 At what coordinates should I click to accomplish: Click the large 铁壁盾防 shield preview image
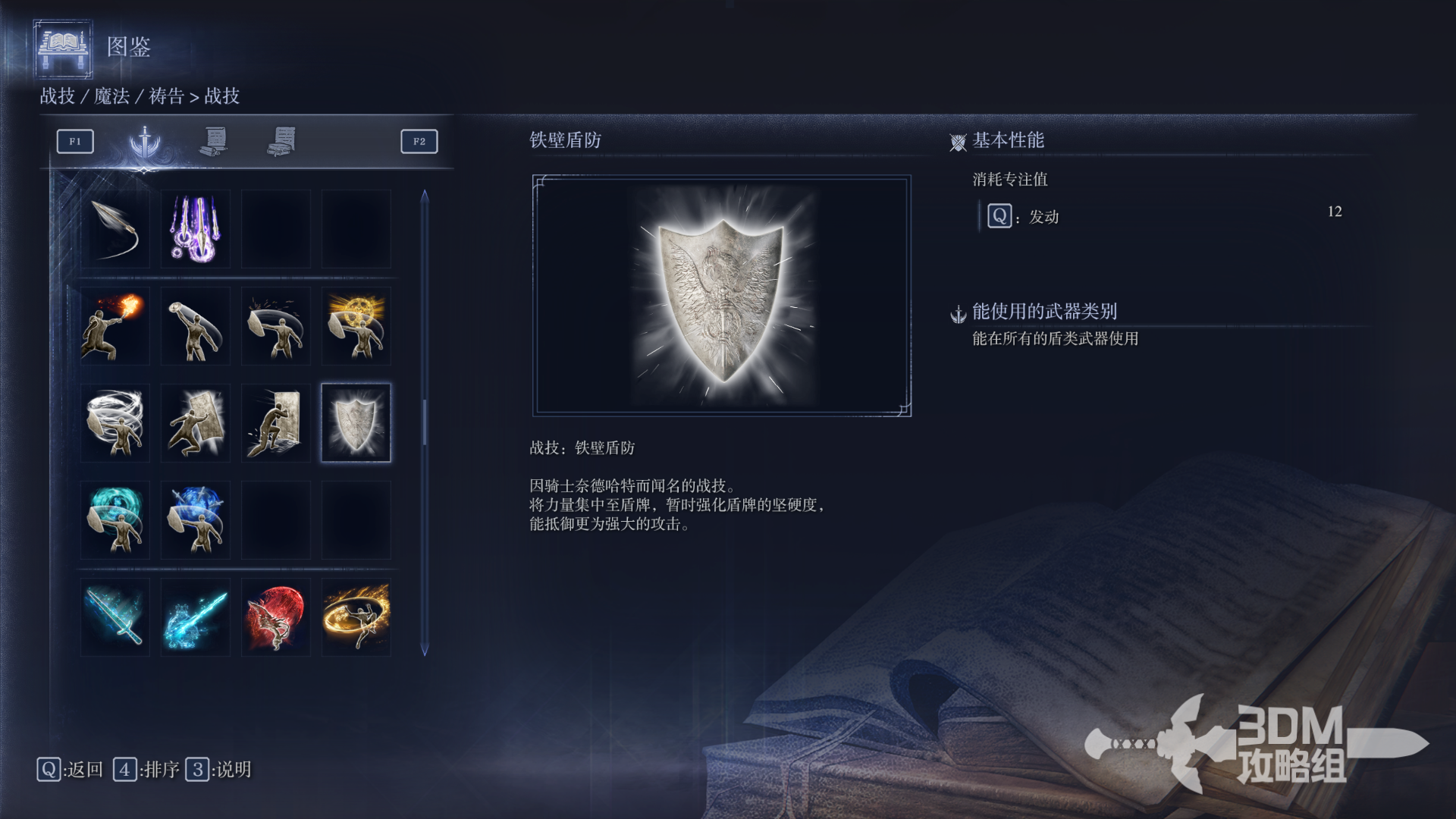point(722,296)
